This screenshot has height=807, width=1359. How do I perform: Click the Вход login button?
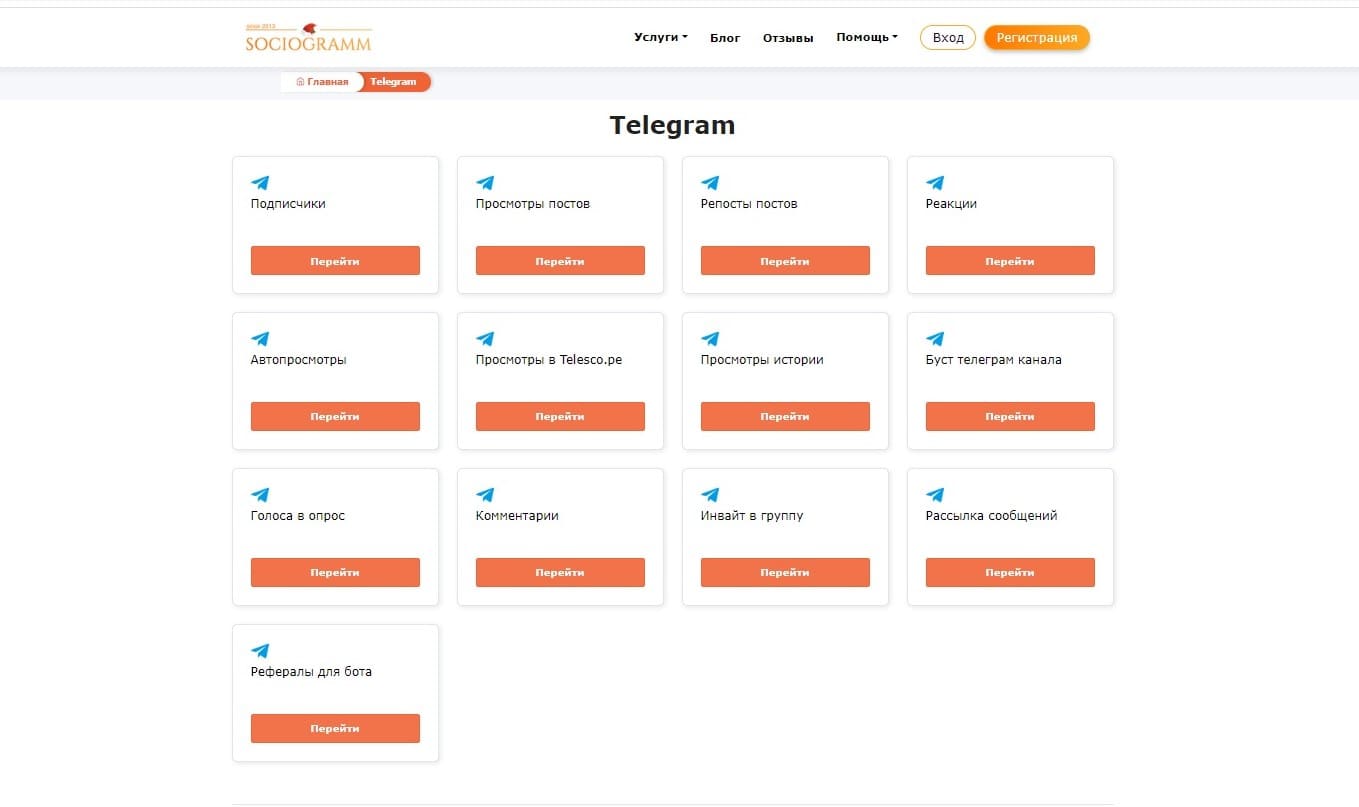pyautogui.click(x=948, y=38)
